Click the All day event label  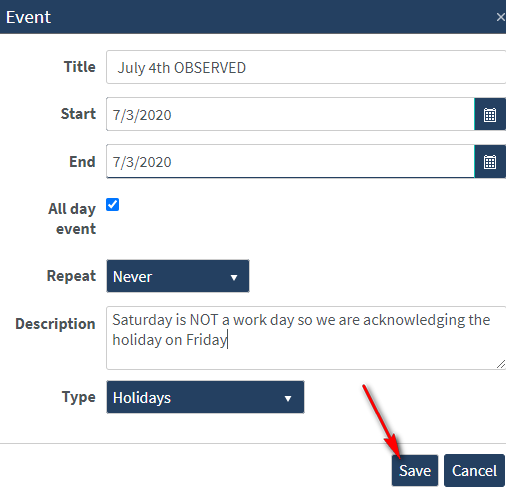click(72, 219)
